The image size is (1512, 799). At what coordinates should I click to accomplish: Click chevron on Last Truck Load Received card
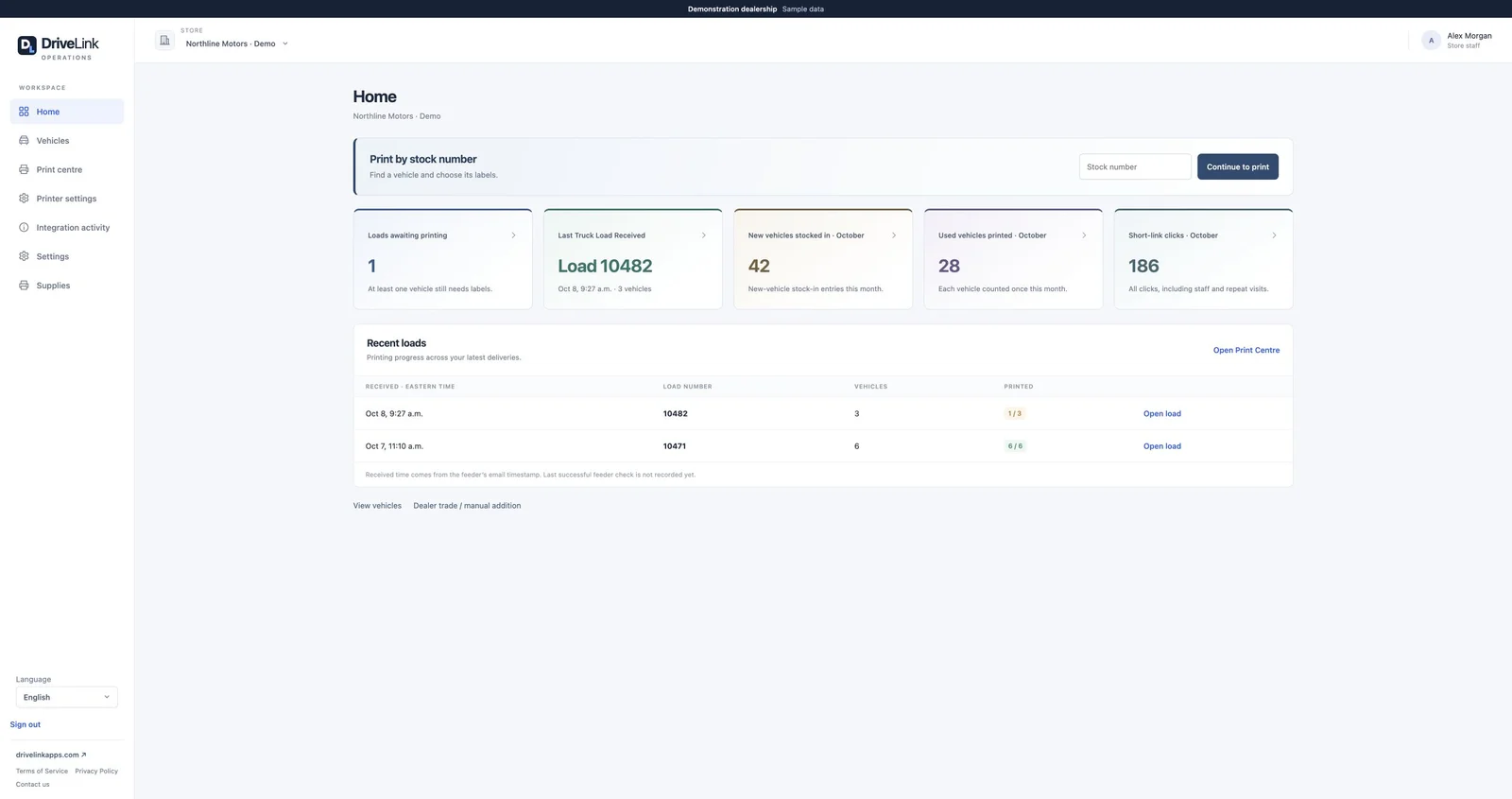703,235
